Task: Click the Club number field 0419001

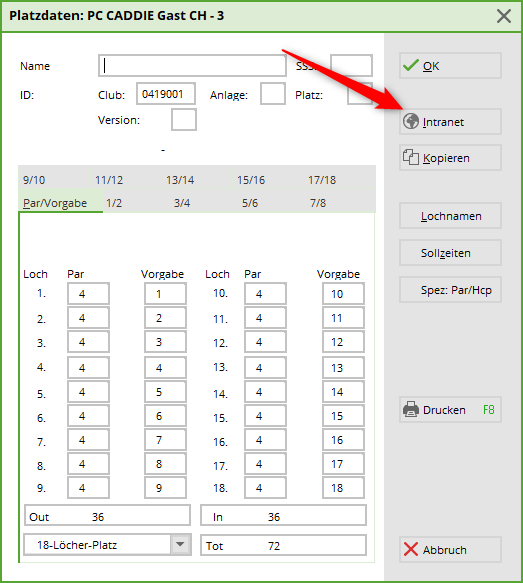Action: [166, 94]
